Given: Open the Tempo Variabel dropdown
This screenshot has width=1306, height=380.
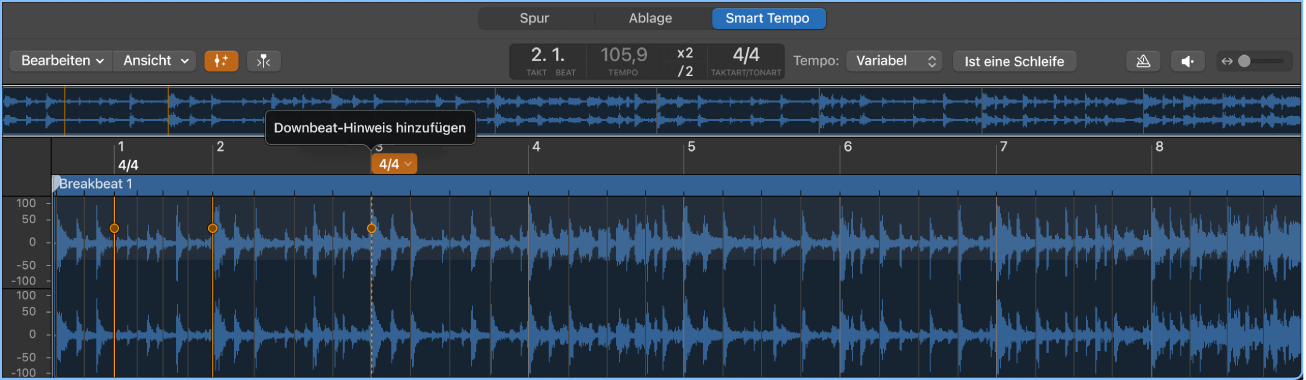Looking at the screenshot, I should pyautogui.click(x=894, y=61).
